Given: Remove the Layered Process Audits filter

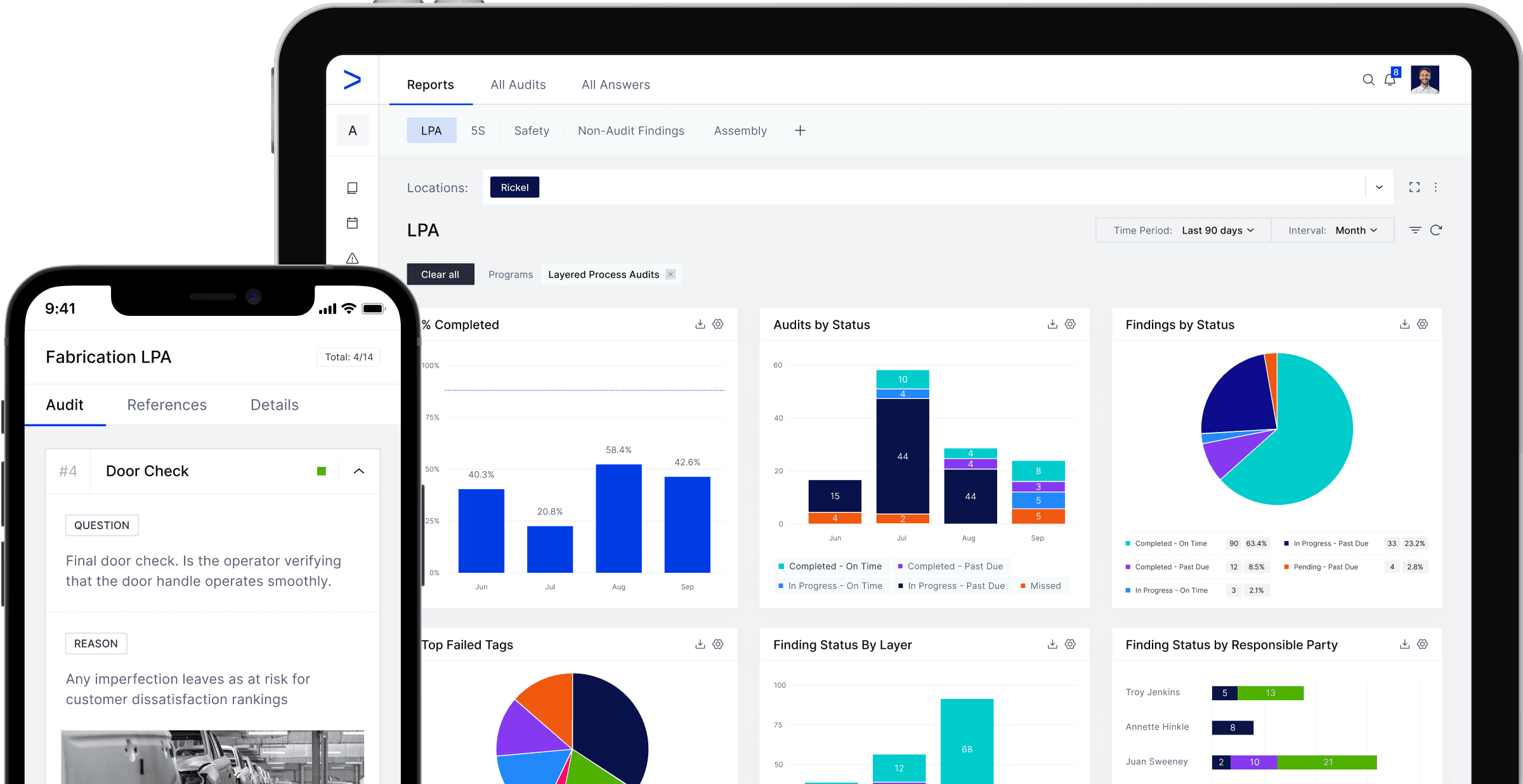Looking at the screenshot, I should (670, 274).
